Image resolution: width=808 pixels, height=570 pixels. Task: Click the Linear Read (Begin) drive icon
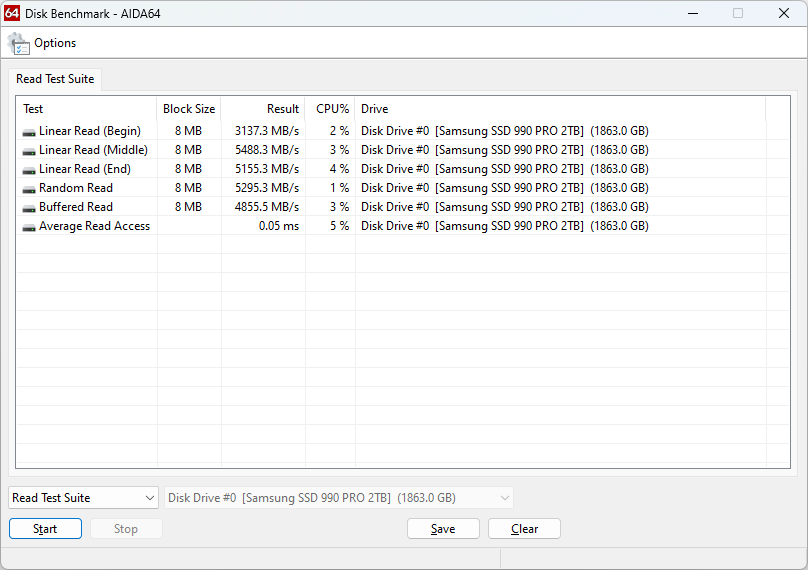pyautogui.click(x=29, y=131)
